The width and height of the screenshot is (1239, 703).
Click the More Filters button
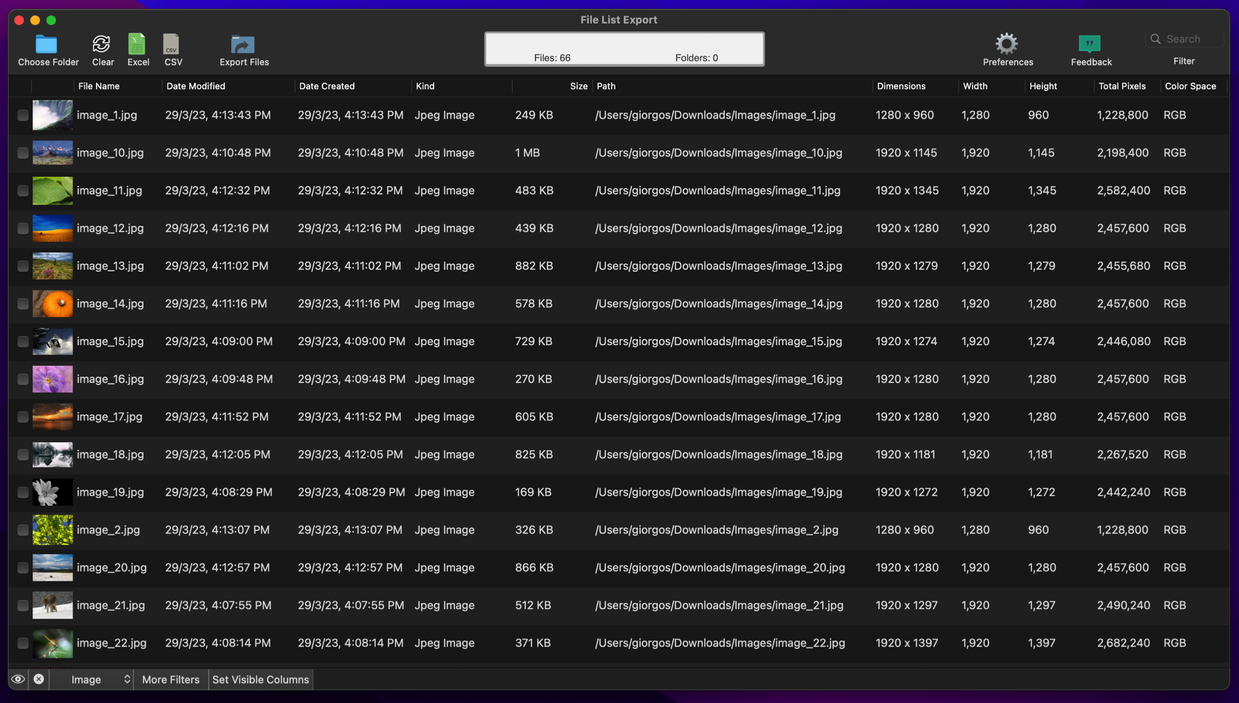click(171, 679)
